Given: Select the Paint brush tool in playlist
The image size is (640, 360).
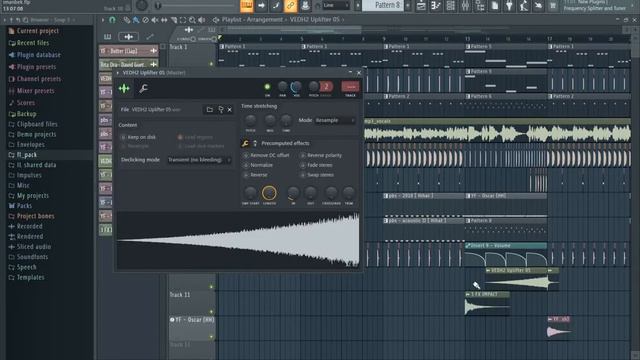Looking at the screenshot, I should click(136, 20).
